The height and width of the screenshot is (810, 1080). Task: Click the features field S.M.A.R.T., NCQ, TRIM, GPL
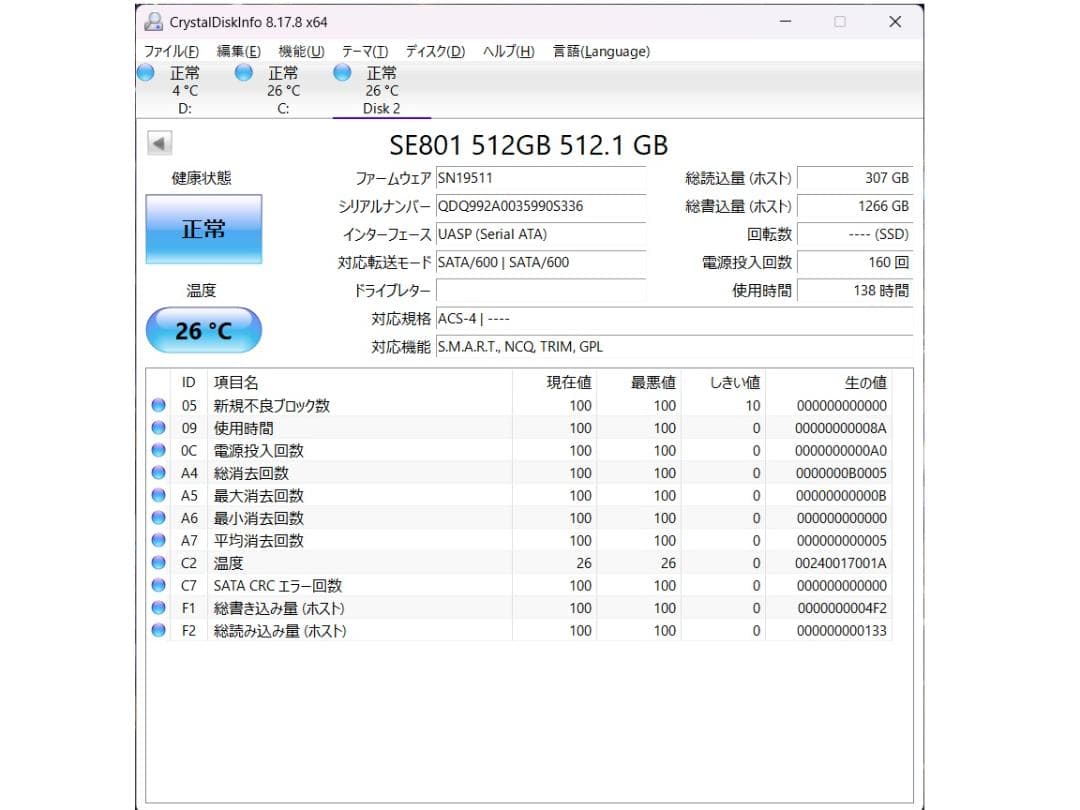tap(675, 347)
